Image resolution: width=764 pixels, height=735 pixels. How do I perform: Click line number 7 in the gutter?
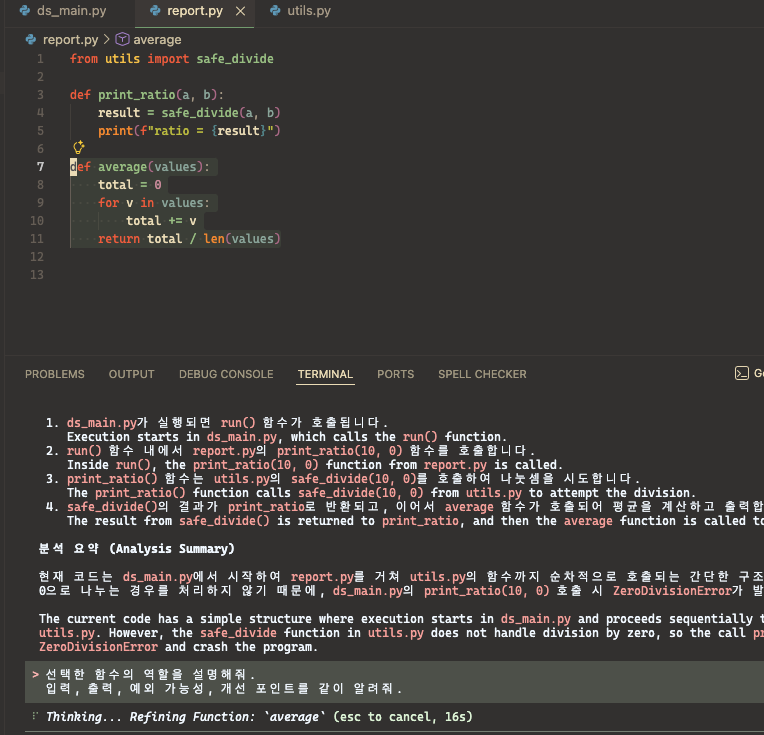point(40,167)
